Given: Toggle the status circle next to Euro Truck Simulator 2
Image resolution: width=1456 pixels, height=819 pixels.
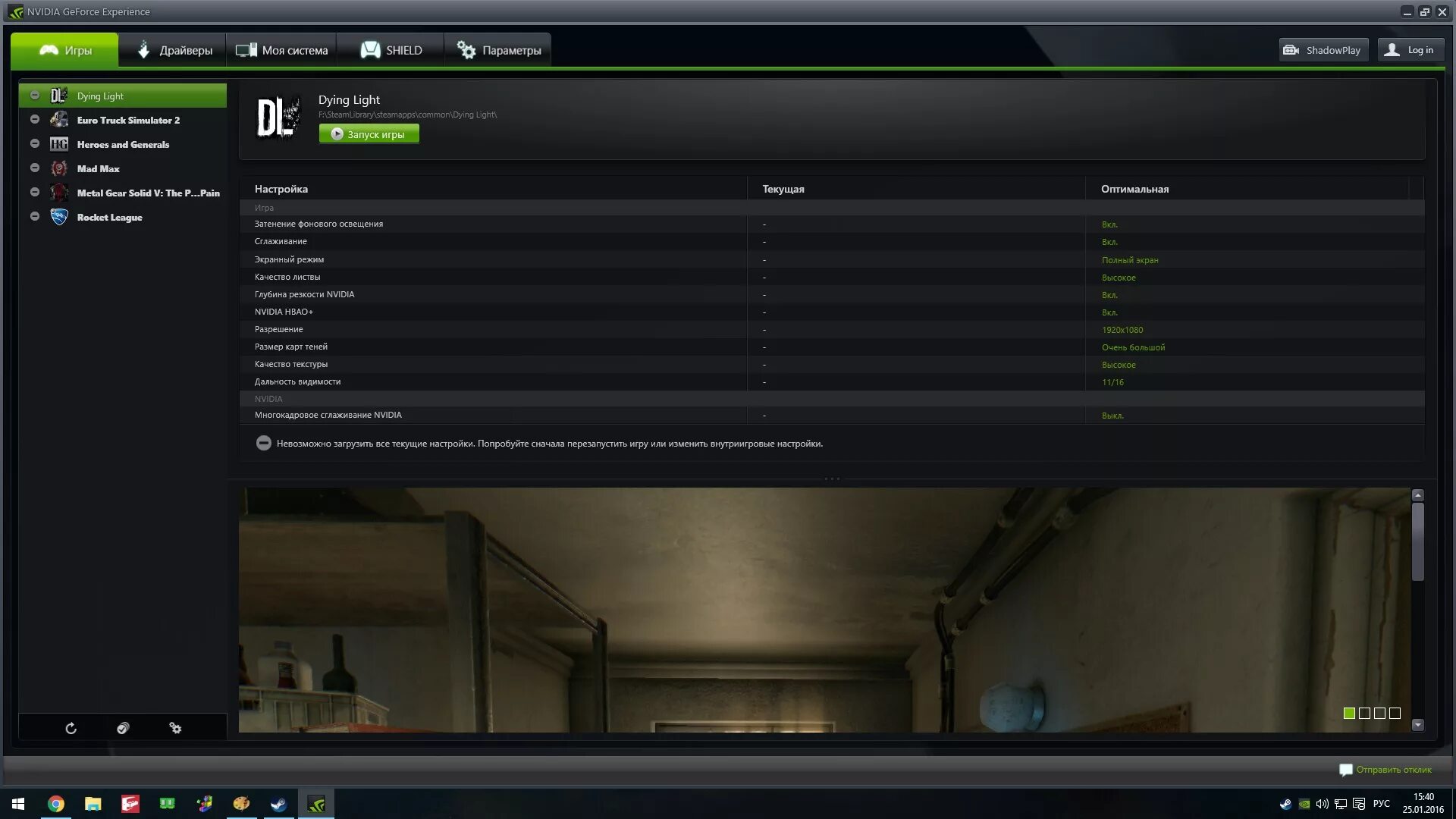Looking at the screenshot, I should tap(34, 120).
